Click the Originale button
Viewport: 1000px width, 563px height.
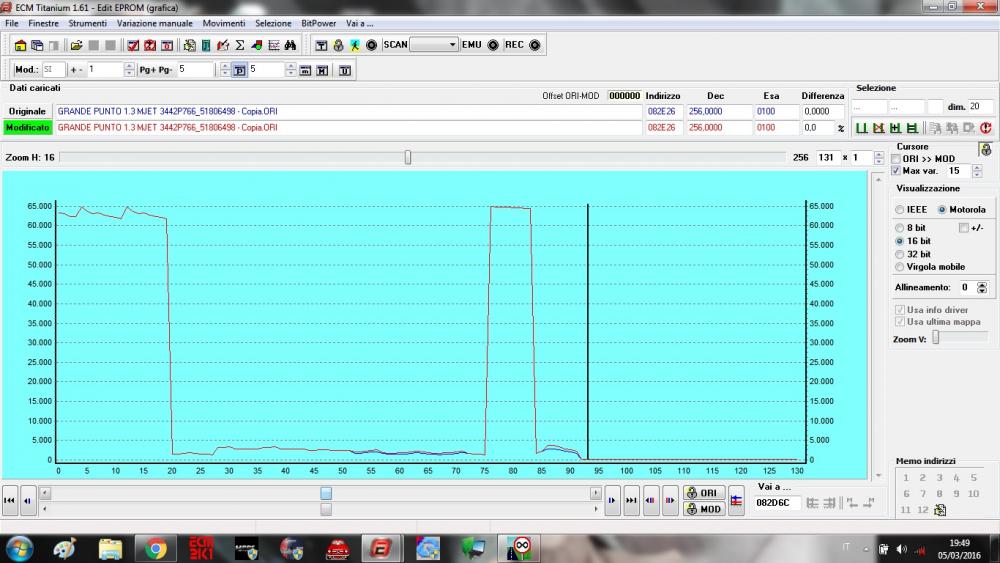point(27,112)
